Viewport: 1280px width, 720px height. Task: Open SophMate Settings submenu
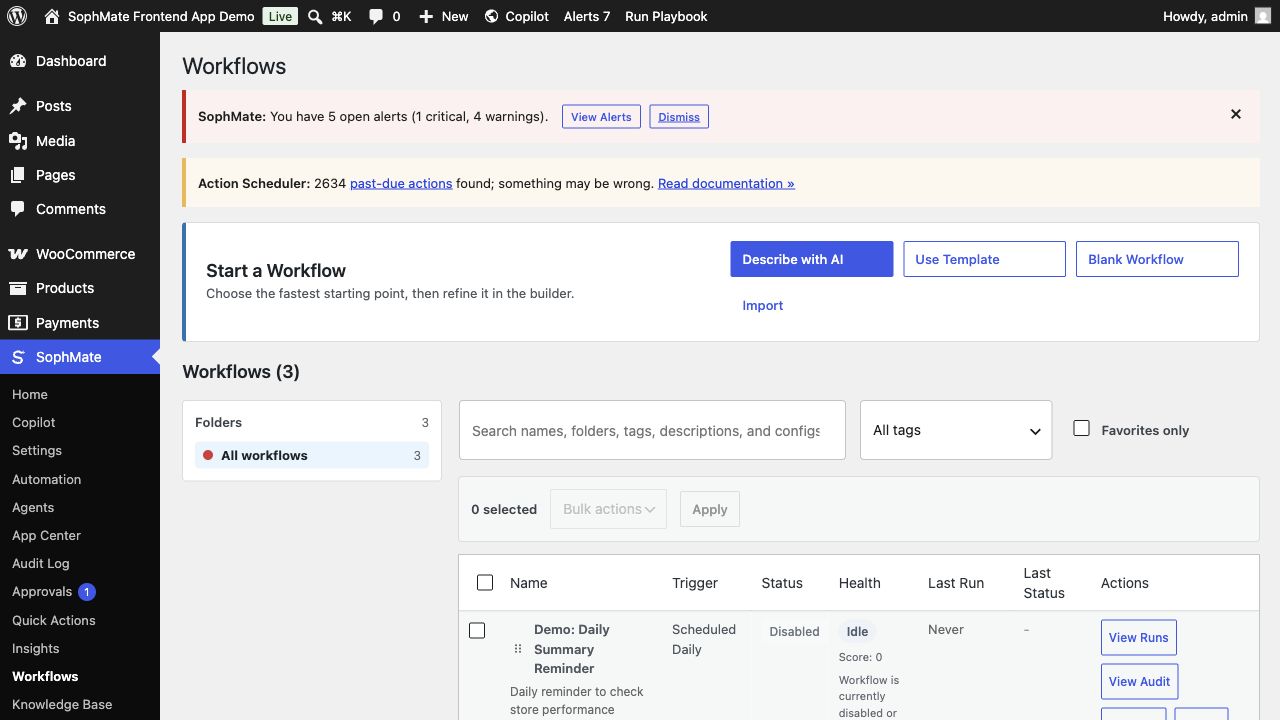(37, 450)
